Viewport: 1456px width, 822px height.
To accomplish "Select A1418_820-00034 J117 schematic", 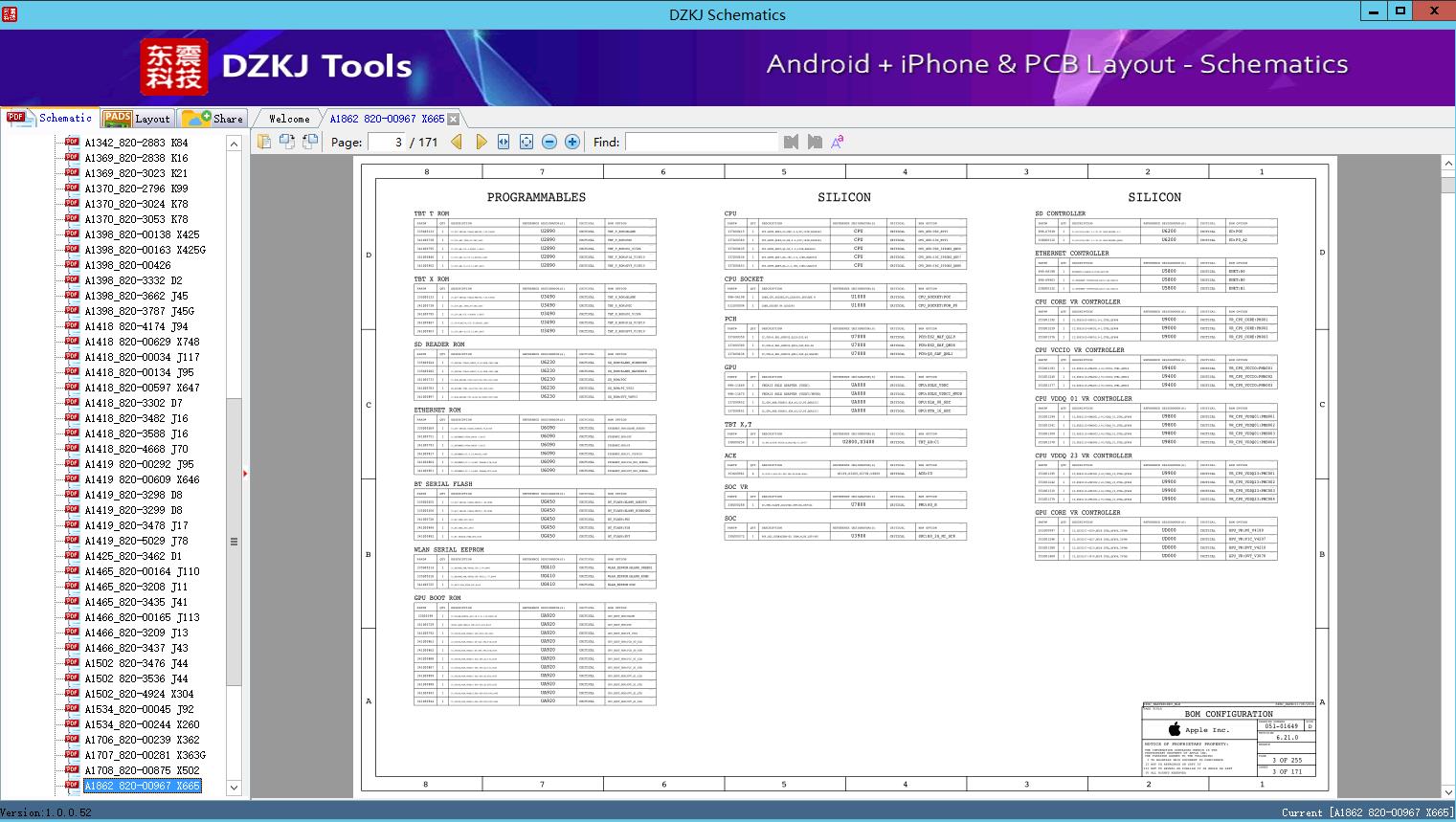I will (142, 357).
